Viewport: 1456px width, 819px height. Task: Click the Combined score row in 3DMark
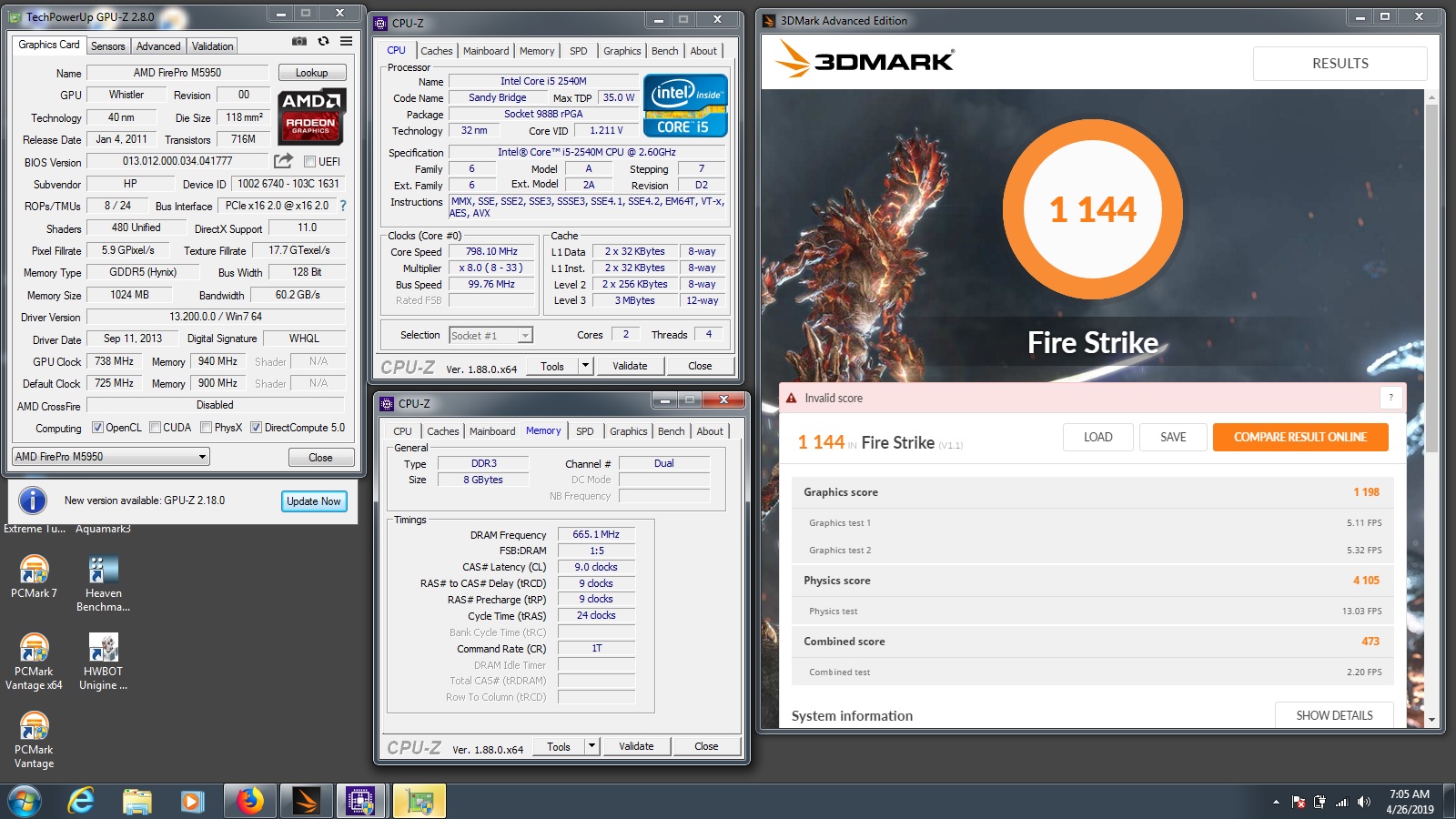pyautogui.click(x=1092, y=642)
